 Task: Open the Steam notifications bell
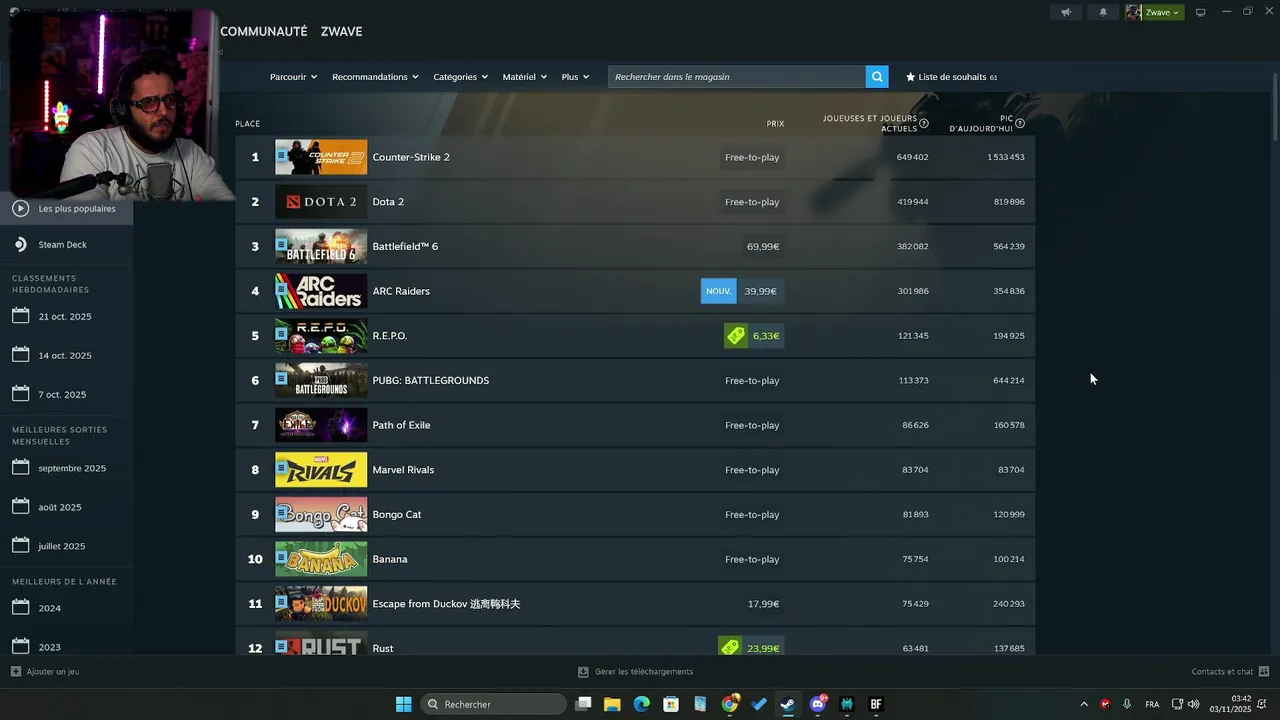click(x=1103, y=12)
